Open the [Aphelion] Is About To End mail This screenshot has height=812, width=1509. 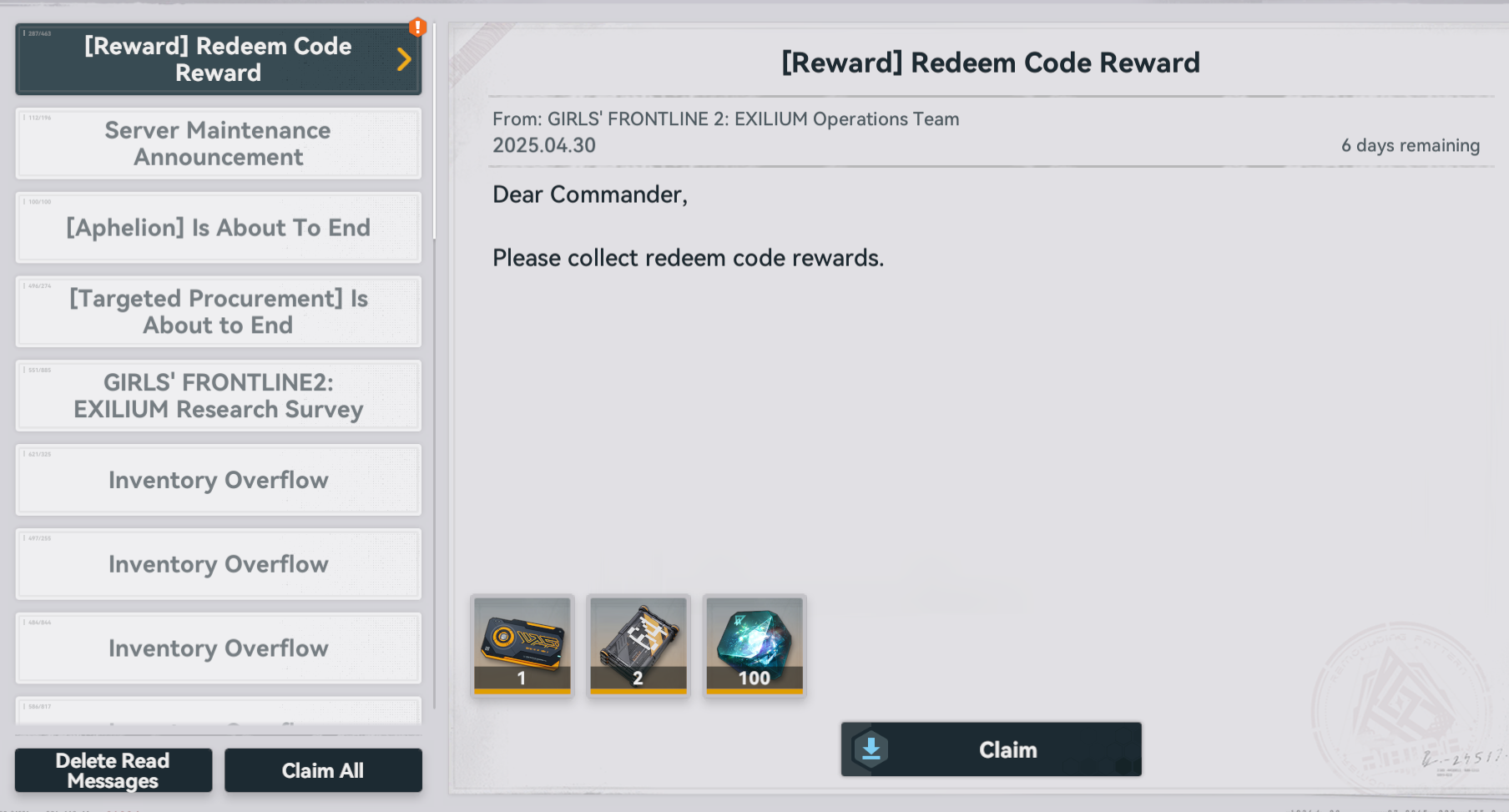(x=218, y=228)
